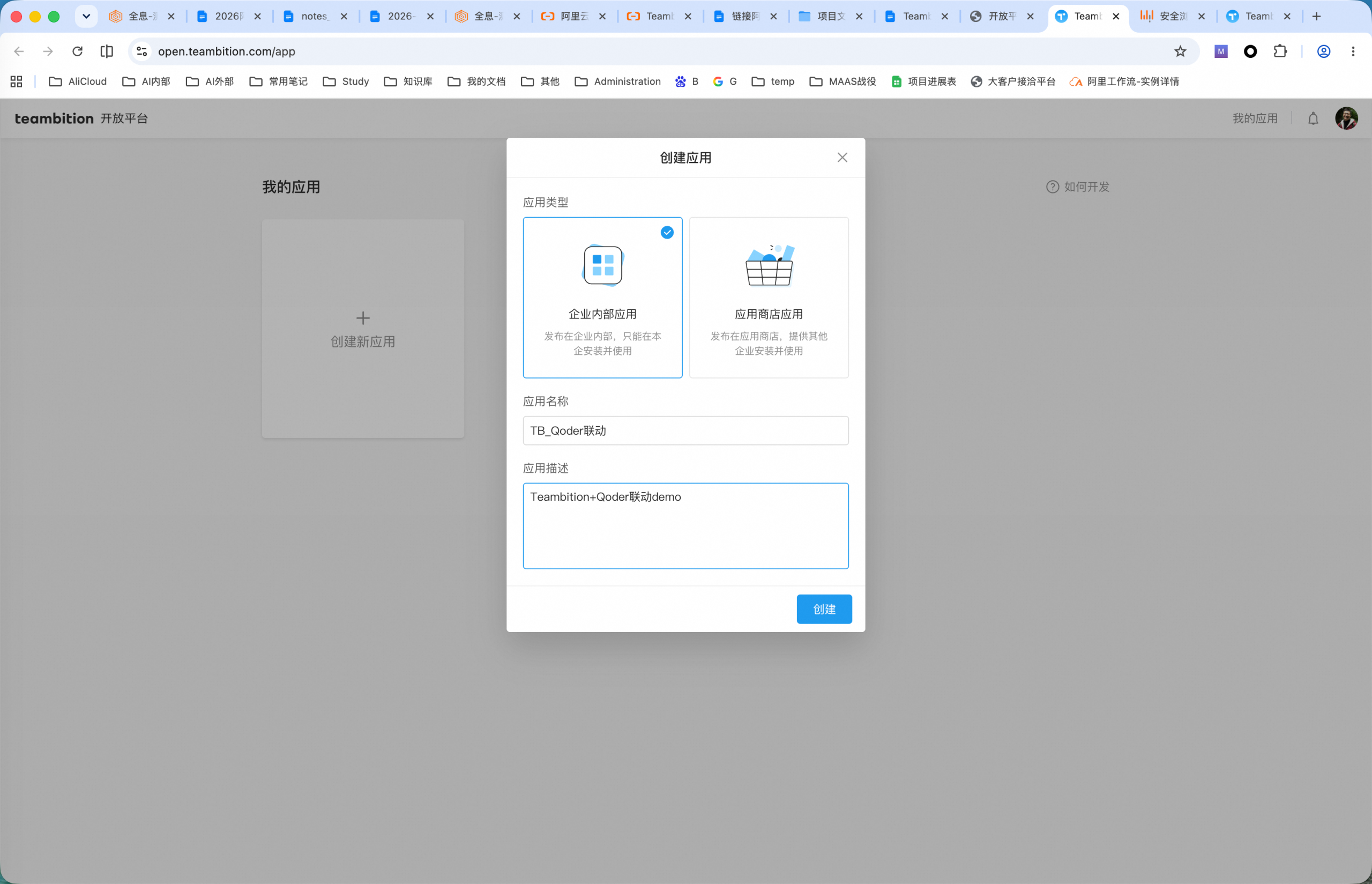
Task: Close the 创建应用 dialog with the X
Action: (842, 157)
